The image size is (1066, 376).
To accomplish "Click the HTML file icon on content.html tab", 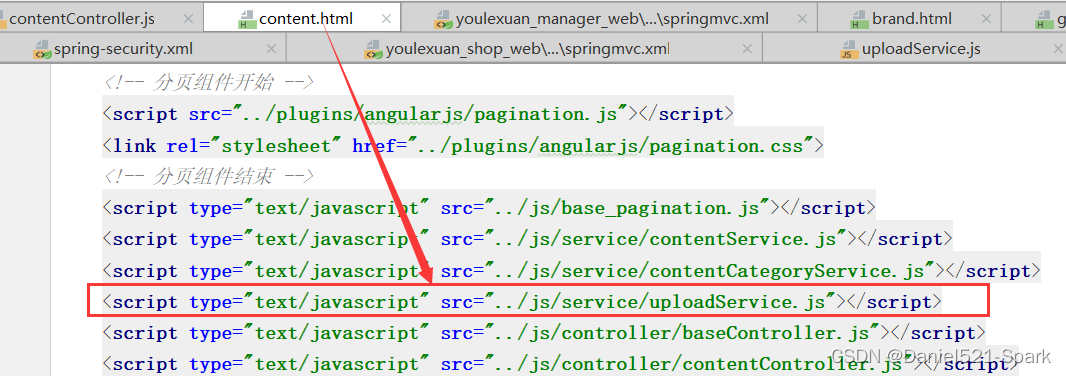I will click(246, 20).
